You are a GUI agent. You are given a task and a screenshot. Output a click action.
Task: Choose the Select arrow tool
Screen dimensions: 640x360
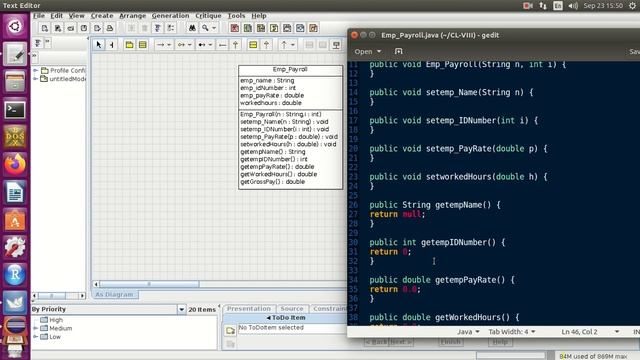(98, 45)
